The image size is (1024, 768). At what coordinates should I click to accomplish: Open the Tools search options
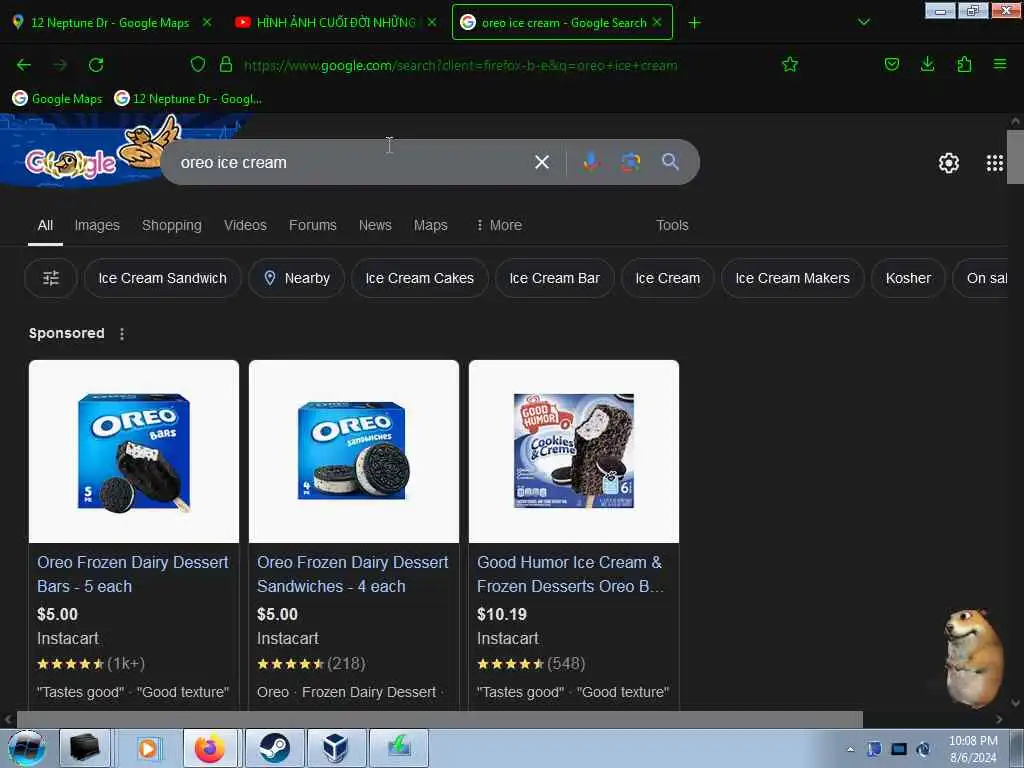(x=672, y=225)
